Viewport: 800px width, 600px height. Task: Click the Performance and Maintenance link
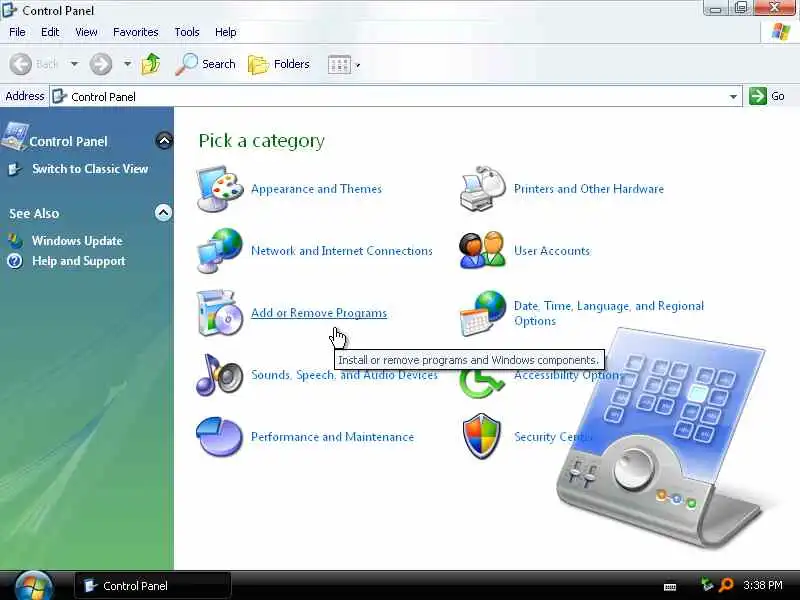point(332,437)
